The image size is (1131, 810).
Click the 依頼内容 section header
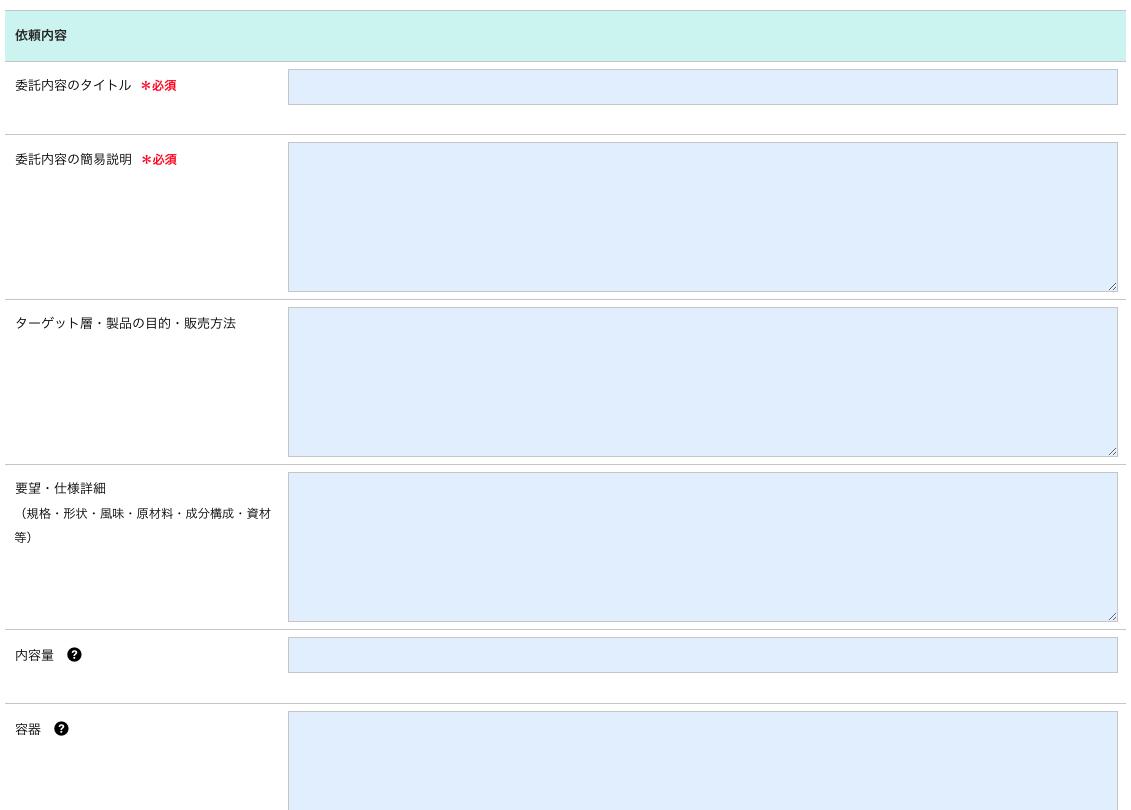41,36
